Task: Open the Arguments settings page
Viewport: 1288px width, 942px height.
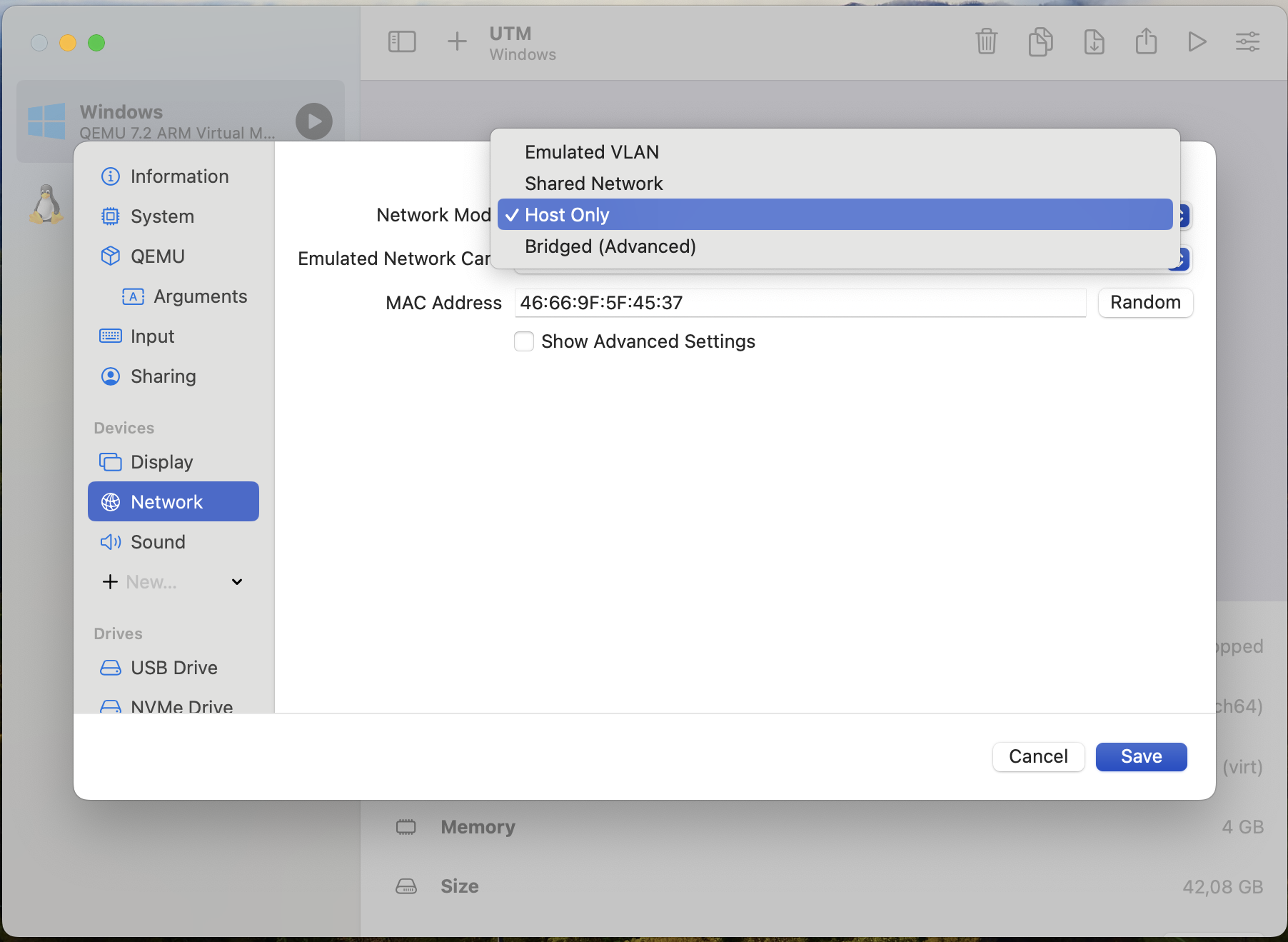Action: [x=200, y=296]
